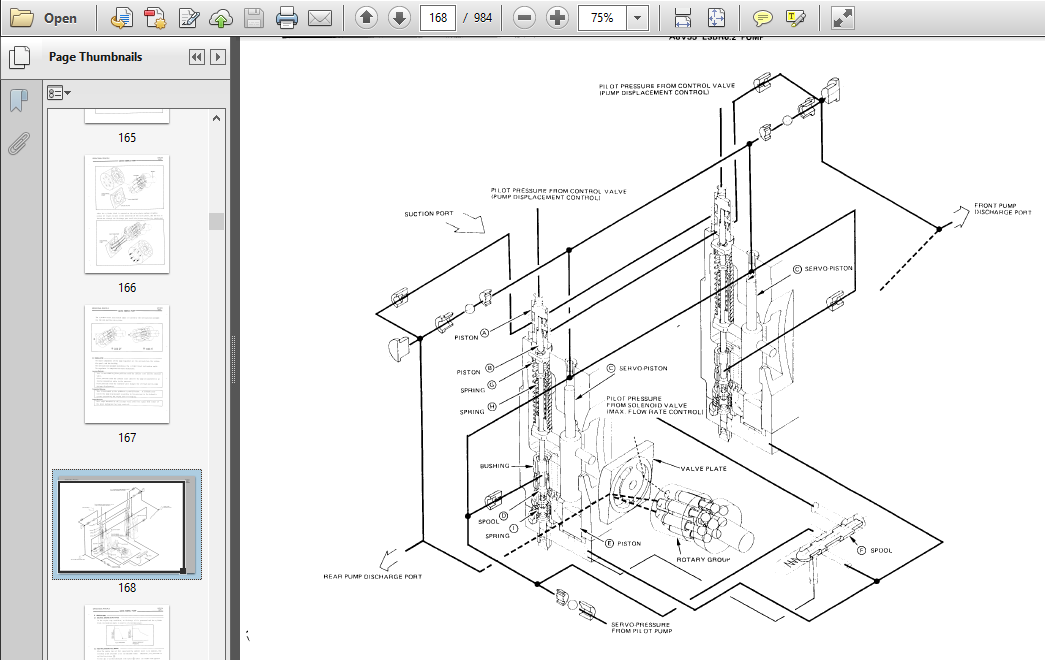Click the Email envelope icon
The width and height of the screenshot is (1045, 660).
point(320,18)
